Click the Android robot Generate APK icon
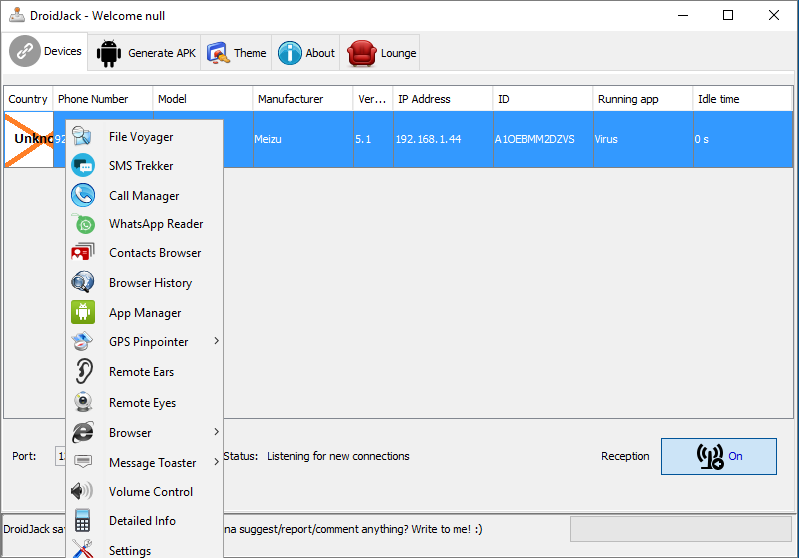The height and width of the screenshot is (558, 799). (109, 53)
